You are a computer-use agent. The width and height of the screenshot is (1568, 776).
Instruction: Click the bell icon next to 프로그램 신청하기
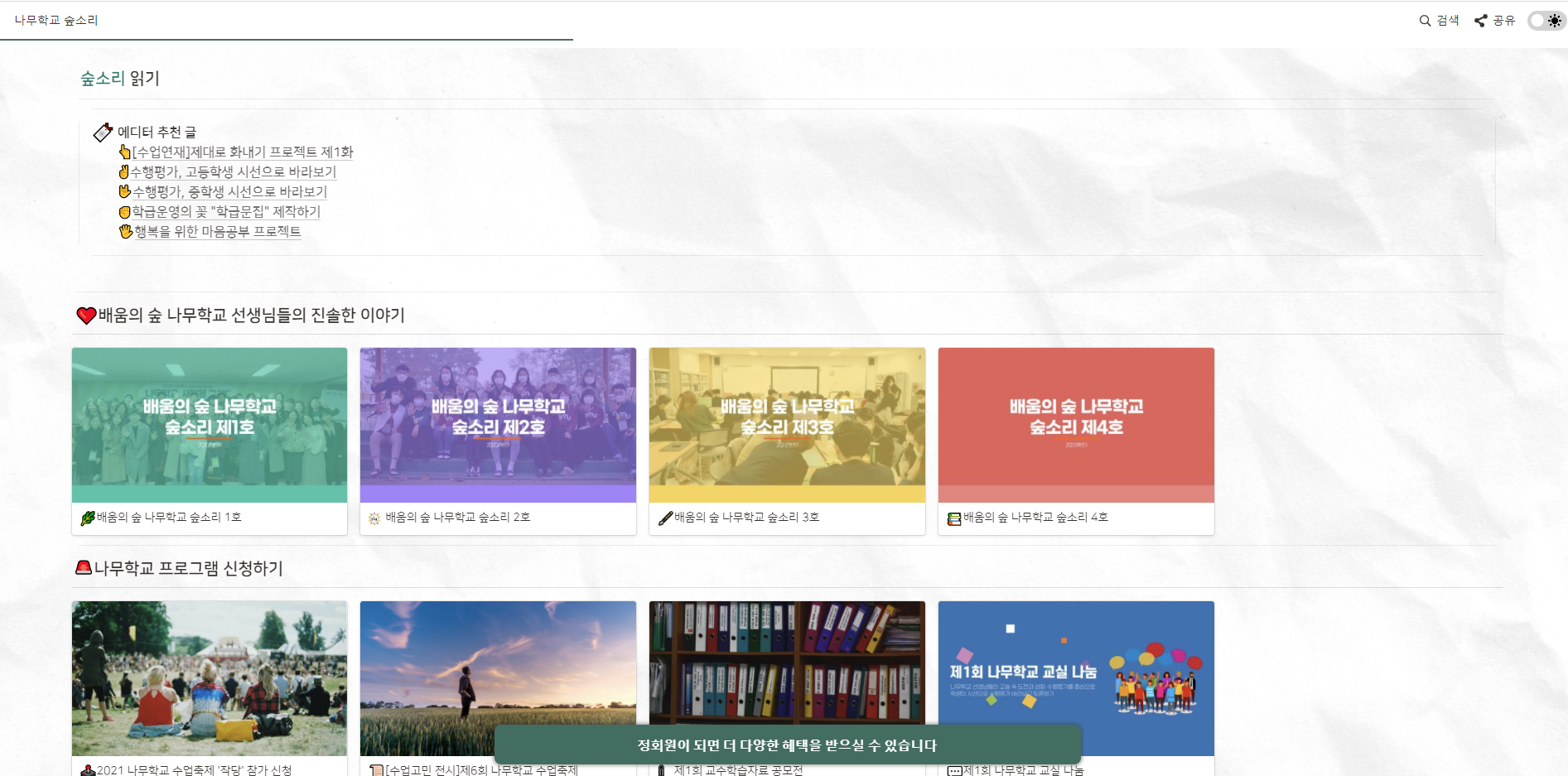(83, 569)
